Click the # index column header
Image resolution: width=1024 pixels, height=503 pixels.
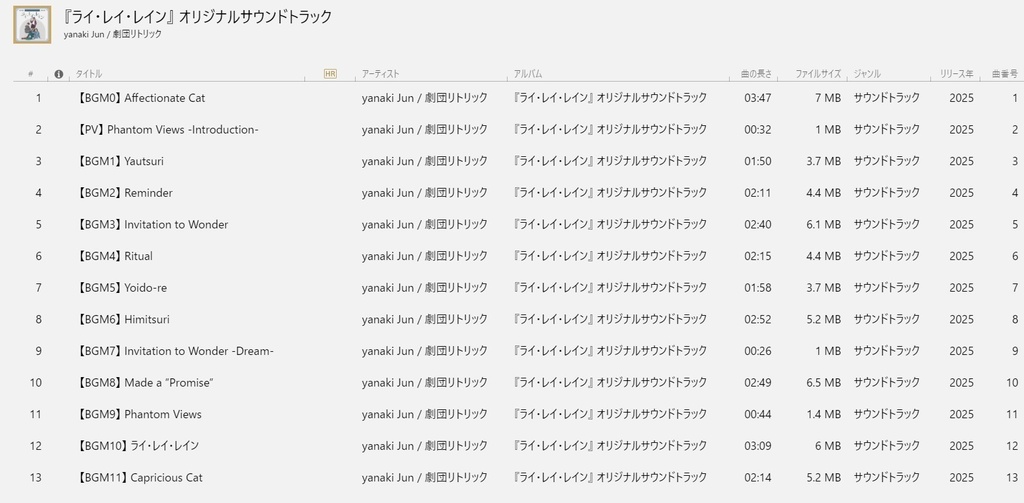[x=31, y=74]
